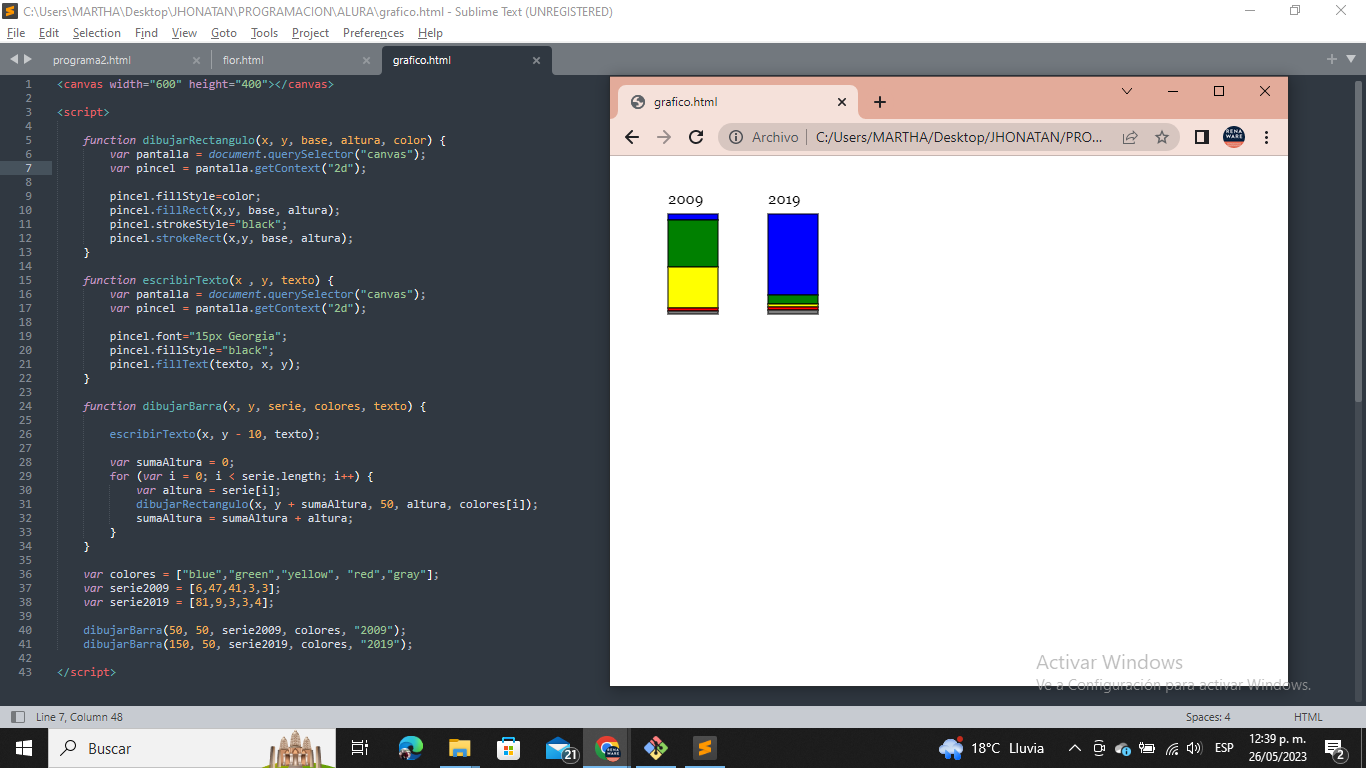Image resolution: width=1366 pixels, height=768 pixels.
Task: Click the editor vertical scrollbar
Action: pos(1359,240)
